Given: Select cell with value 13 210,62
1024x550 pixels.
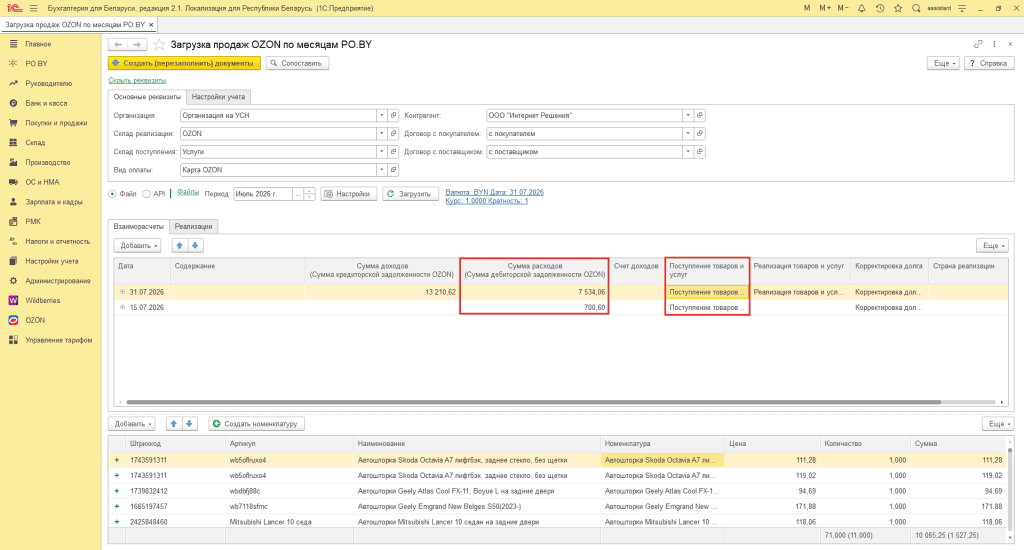Looking at the screenshot, I should point(381,292).
